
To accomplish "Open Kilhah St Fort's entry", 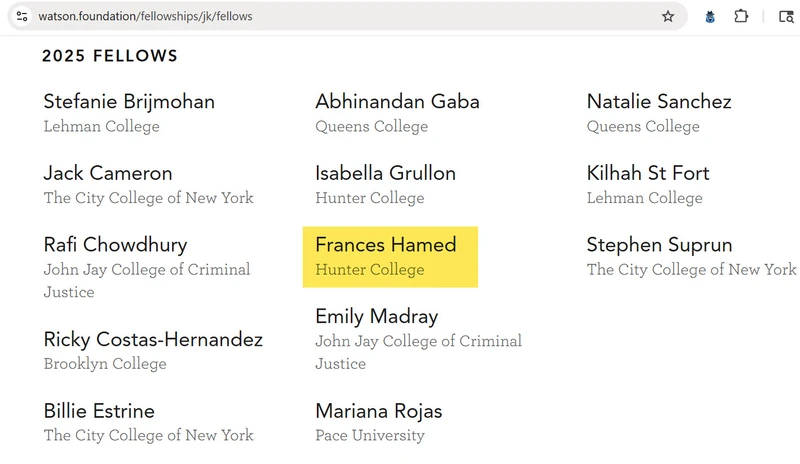I will point(648,173).
